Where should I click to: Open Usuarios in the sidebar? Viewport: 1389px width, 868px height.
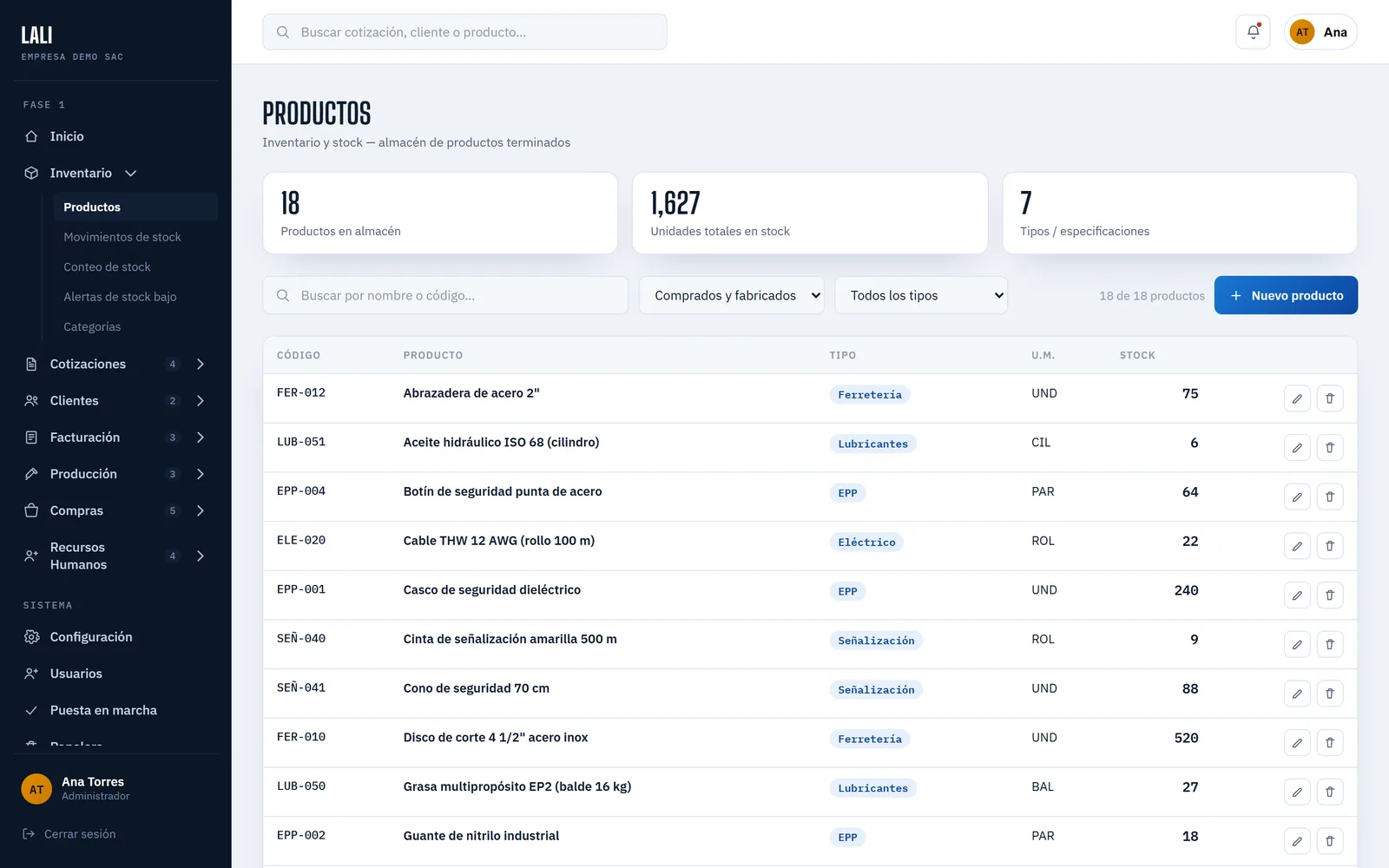[x=115, y=674]
